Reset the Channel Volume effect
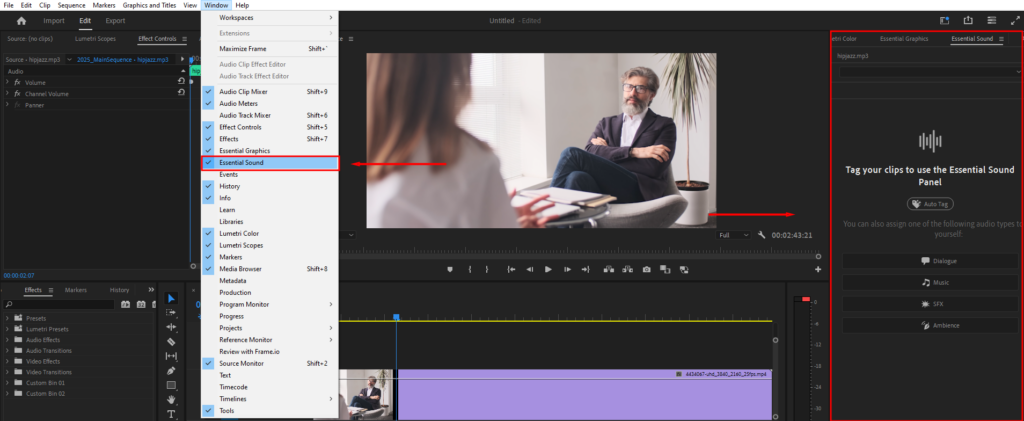 [x=181, y=93]
